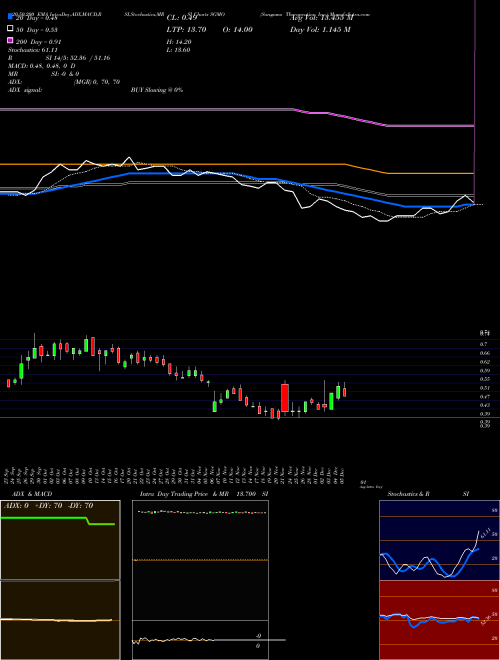Image resolution: width=500 pixels, height=660 pixels.
Task: Click the 'ADX: 0 +DY: 70 -DY: 70' header
Action: point(48,506)
